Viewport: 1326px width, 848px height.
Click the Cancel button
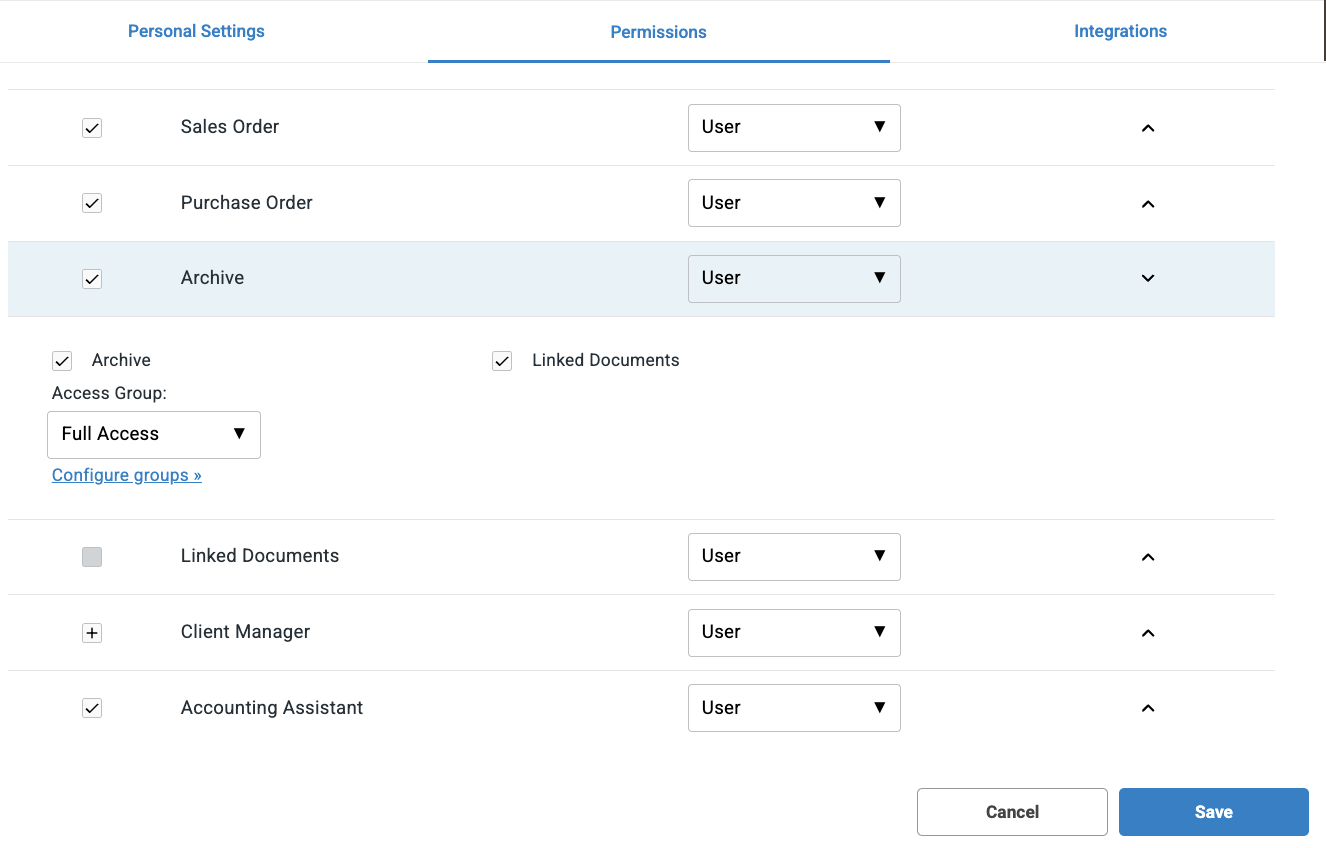1012,812
